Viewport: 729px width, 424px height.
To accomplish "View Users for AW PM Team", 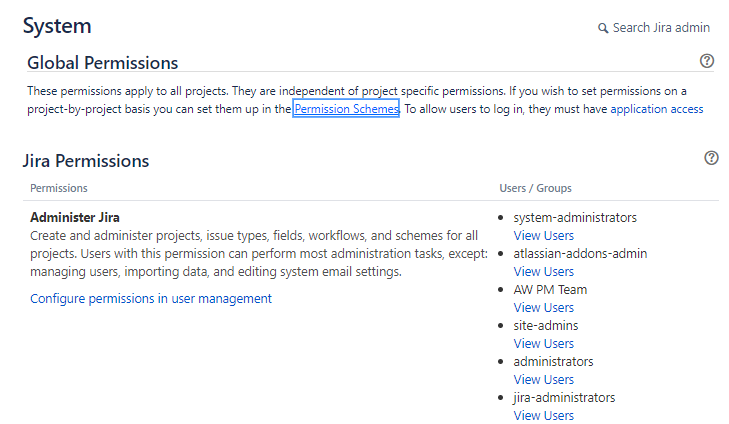I will (543, 308).
